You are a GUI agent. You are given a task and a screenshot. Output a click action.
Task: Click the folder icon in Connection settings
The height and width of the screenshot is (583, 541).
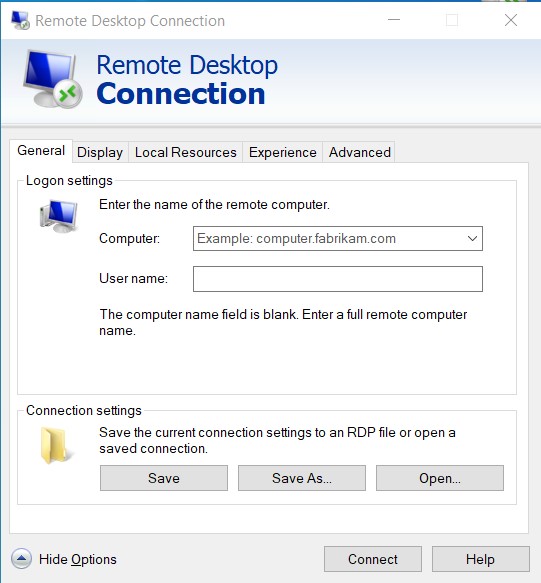click(x=57, y=445)
